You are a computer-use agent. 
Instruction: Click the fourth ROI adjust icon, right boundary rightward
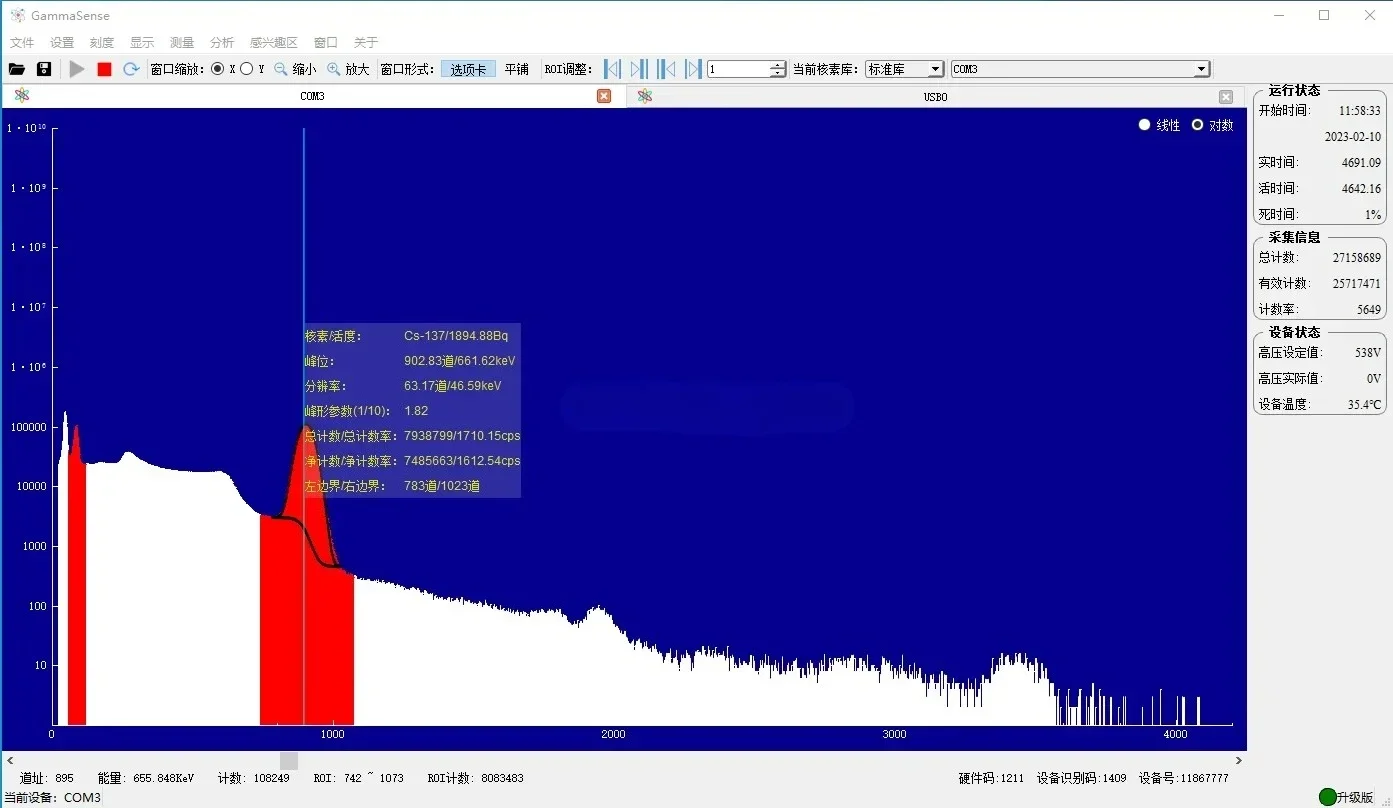(x=693, y=69)
